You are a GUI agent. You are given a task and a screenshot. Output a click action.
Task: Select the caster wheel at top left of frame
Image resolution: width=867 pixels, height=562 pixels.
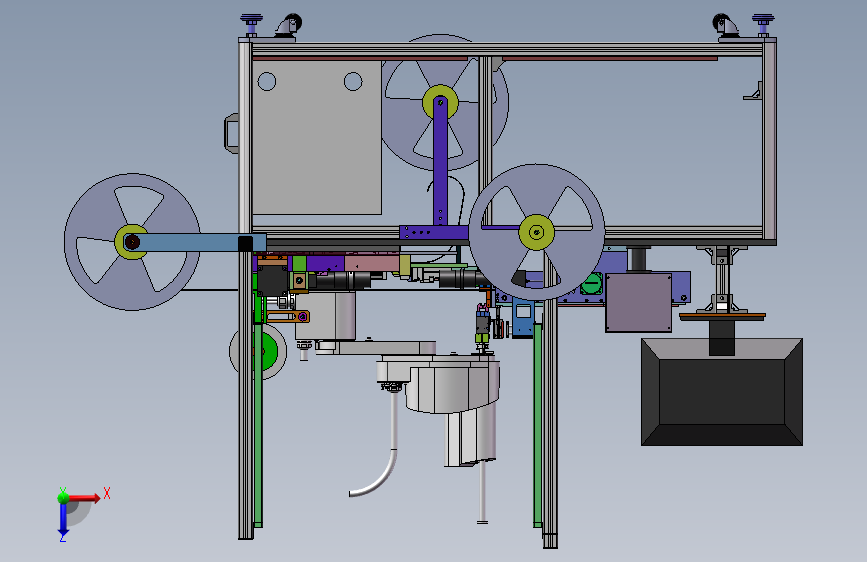pos(288,25)
